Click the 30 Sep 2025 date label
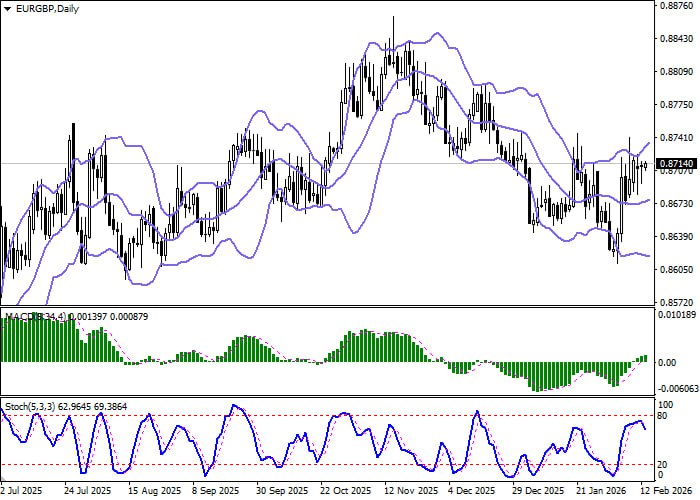 click(x=282, y=492)
